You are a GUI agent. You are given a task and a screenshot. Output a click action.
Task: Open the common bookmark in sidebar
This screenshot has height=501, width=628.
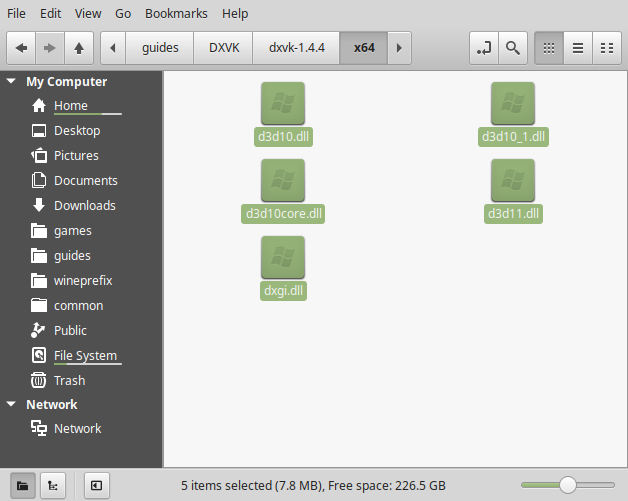click(80, 306)
